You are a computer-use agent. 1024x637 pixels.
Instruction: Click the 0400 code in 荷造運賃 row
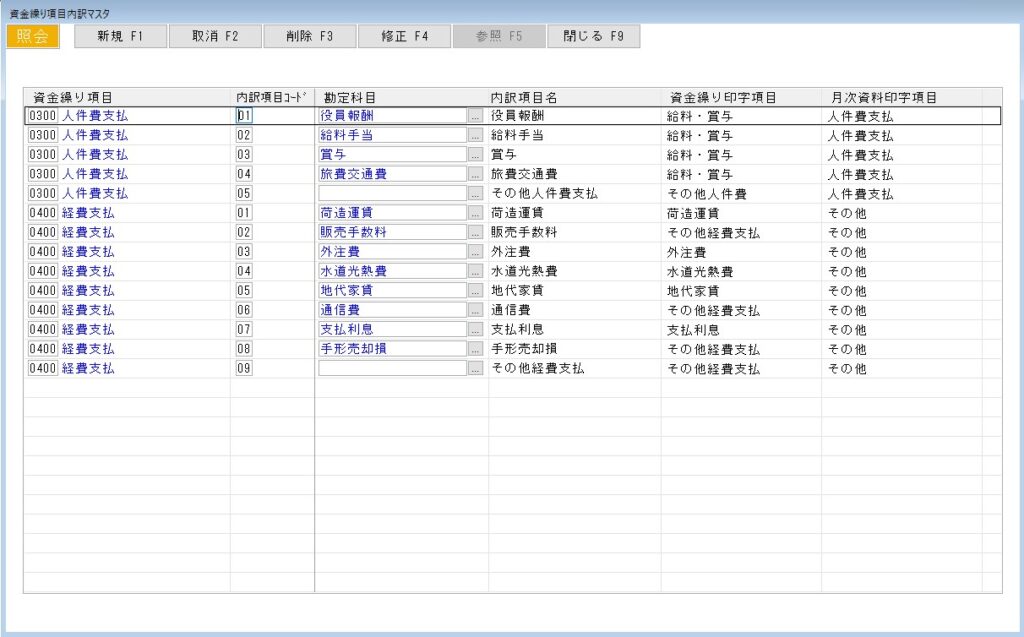click(x=42, y=213)
